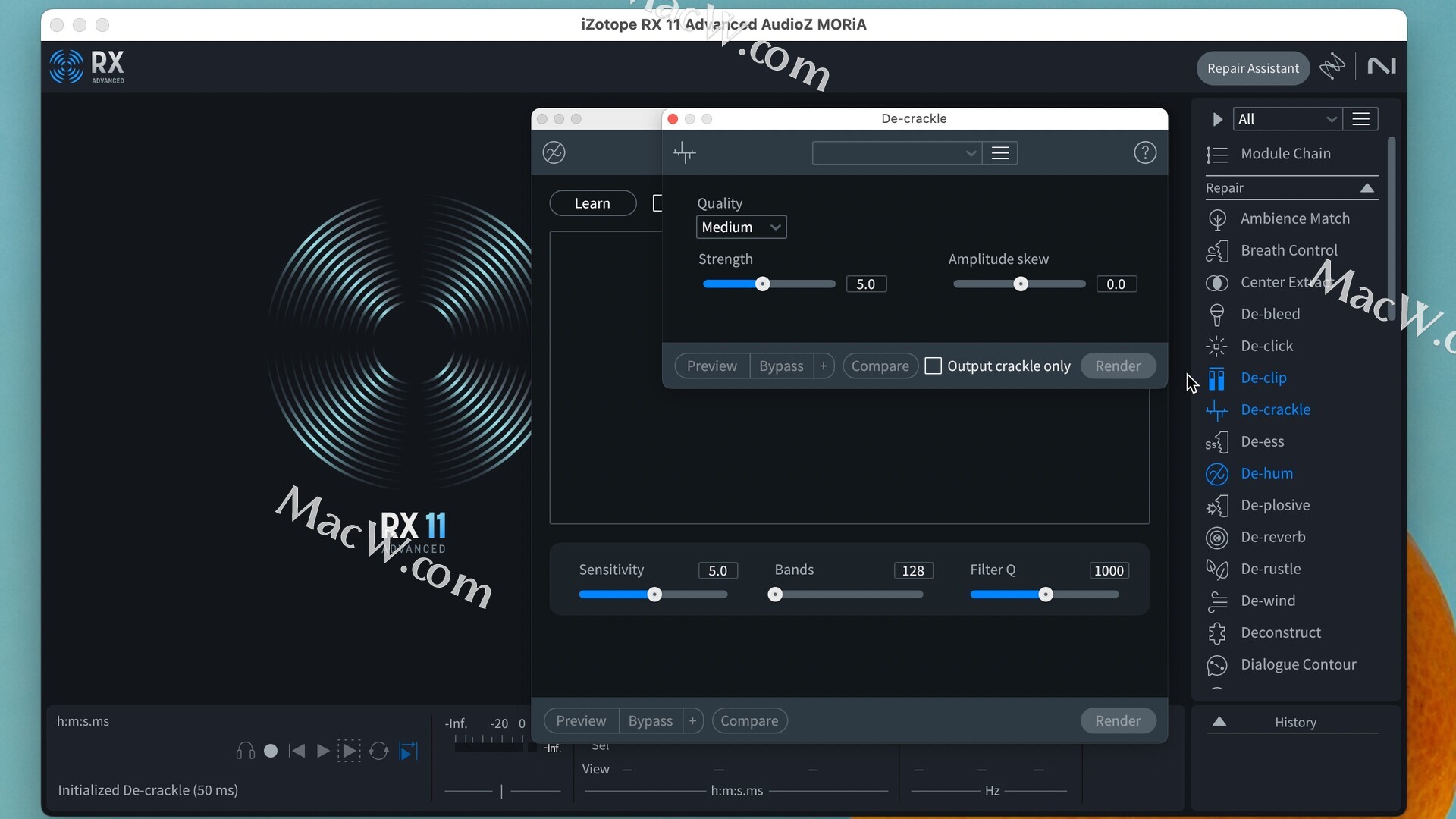
Task: Rewind to start in transport
Action: point(297,751)
